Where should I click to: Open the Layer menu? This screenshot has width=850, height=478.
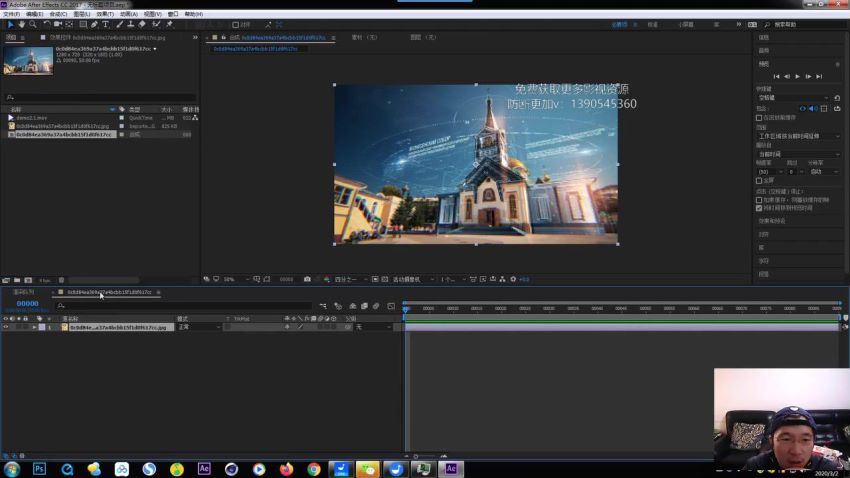tap(81, 14)
